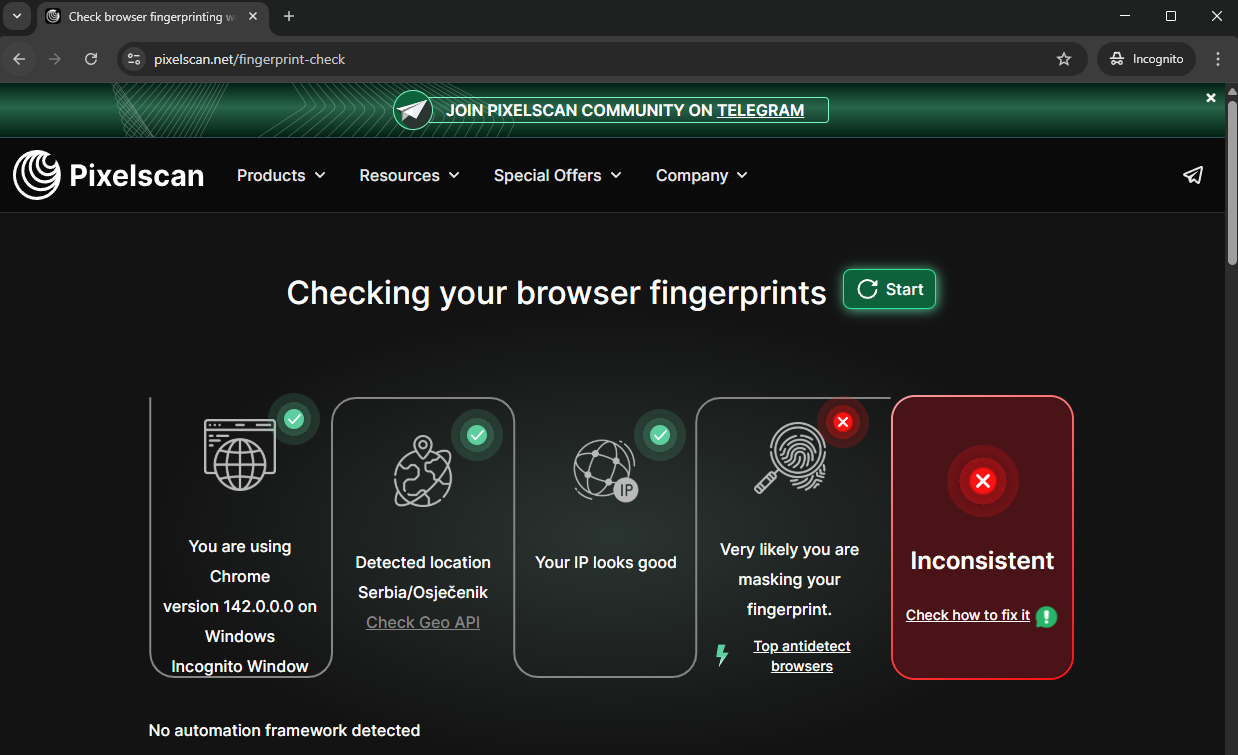Screen dimensions: 1238x755
Task: Open the Telegram paper plane icon in navbar
Action: tap(1193, 175)
